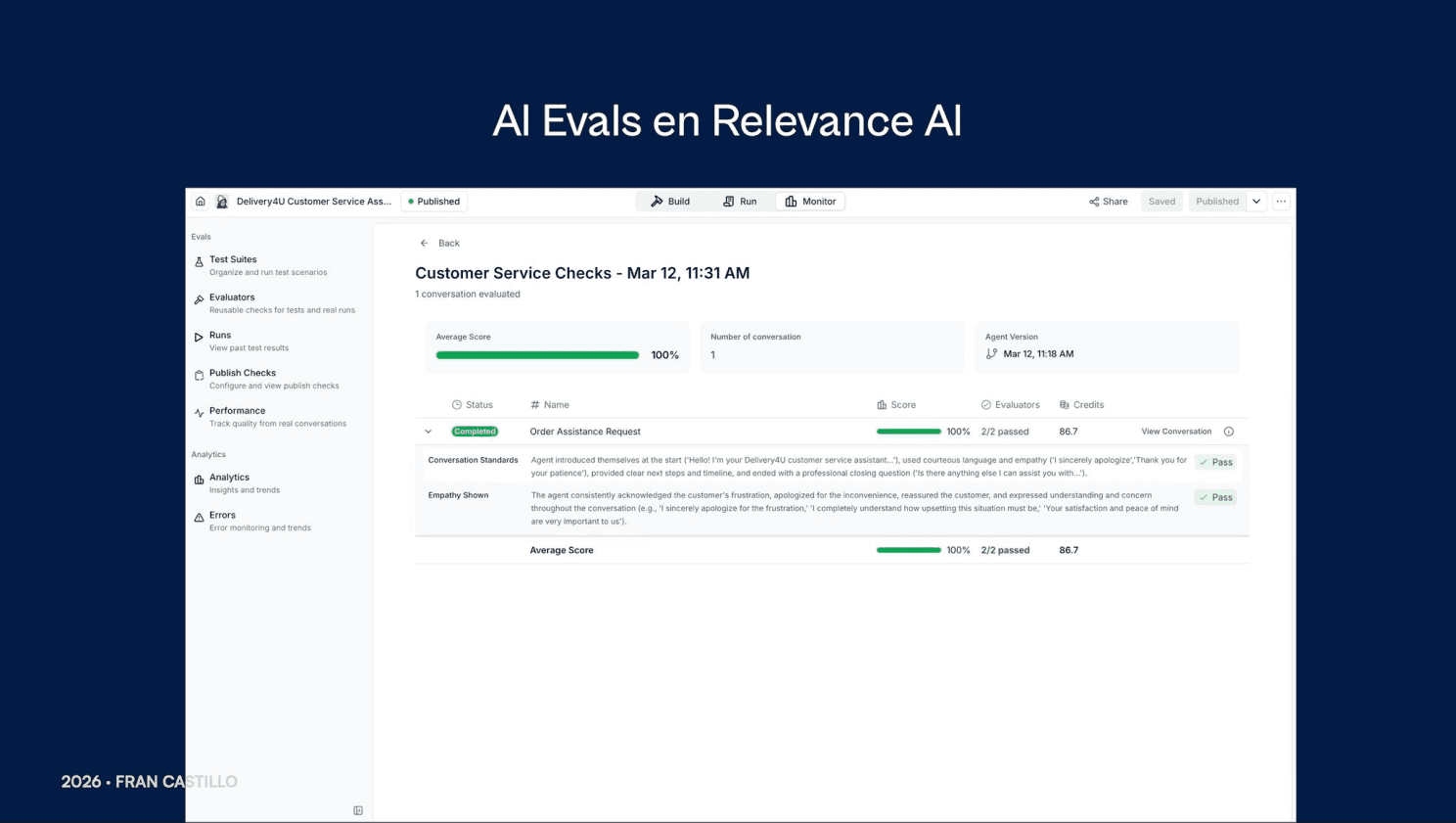Click the Publish Checks clipboard icon
This screenshot has width=1456, height=823.
point(199,376)
